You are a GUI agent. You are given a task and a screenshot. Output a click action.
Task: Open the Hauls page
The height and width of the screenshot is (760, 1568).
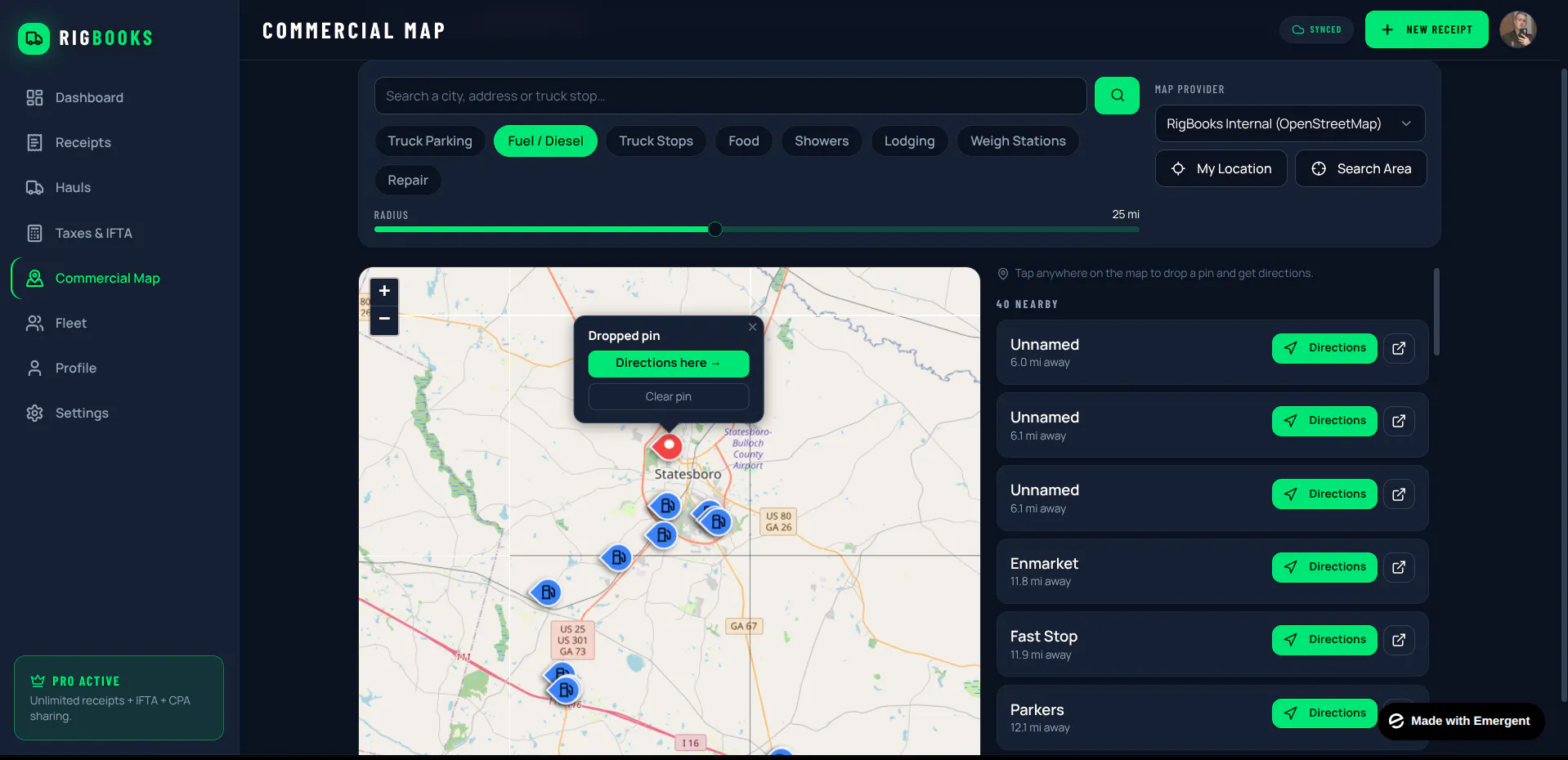click(x=73, y=187)
